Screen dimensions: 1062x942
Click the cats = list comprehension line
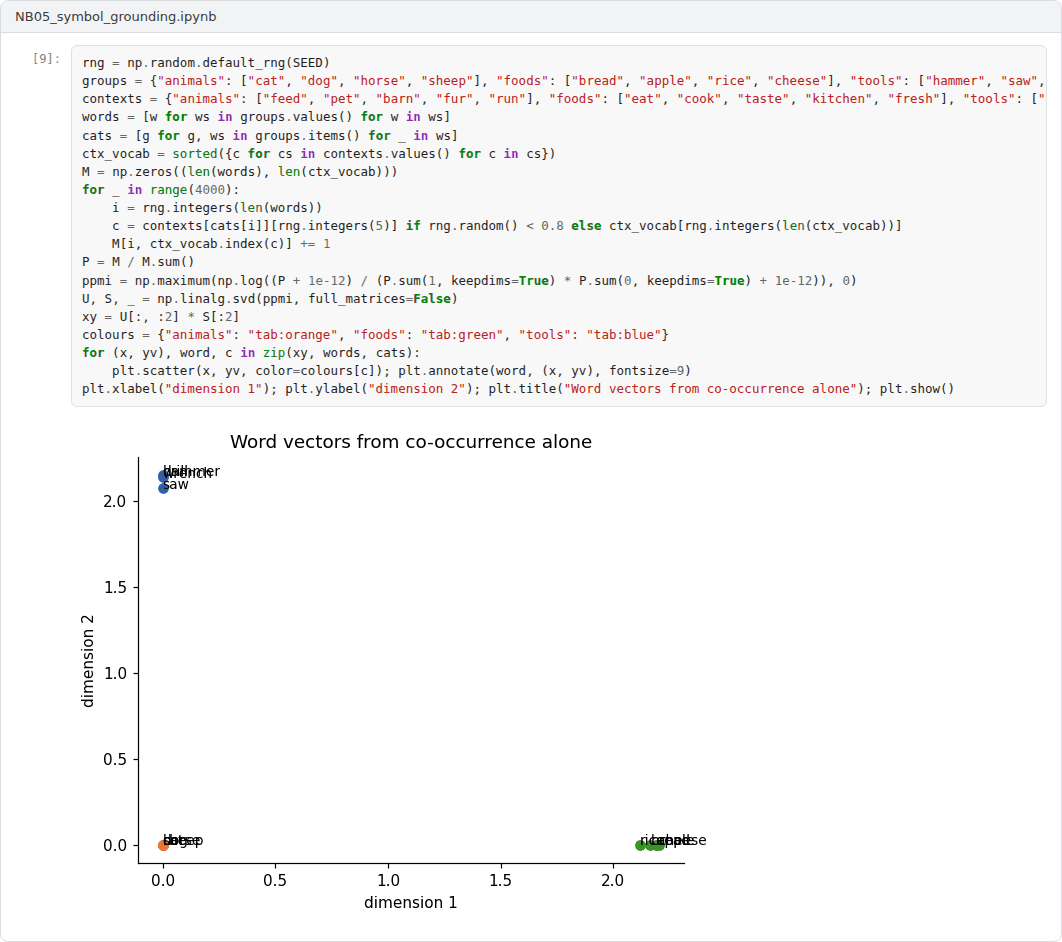270,135
